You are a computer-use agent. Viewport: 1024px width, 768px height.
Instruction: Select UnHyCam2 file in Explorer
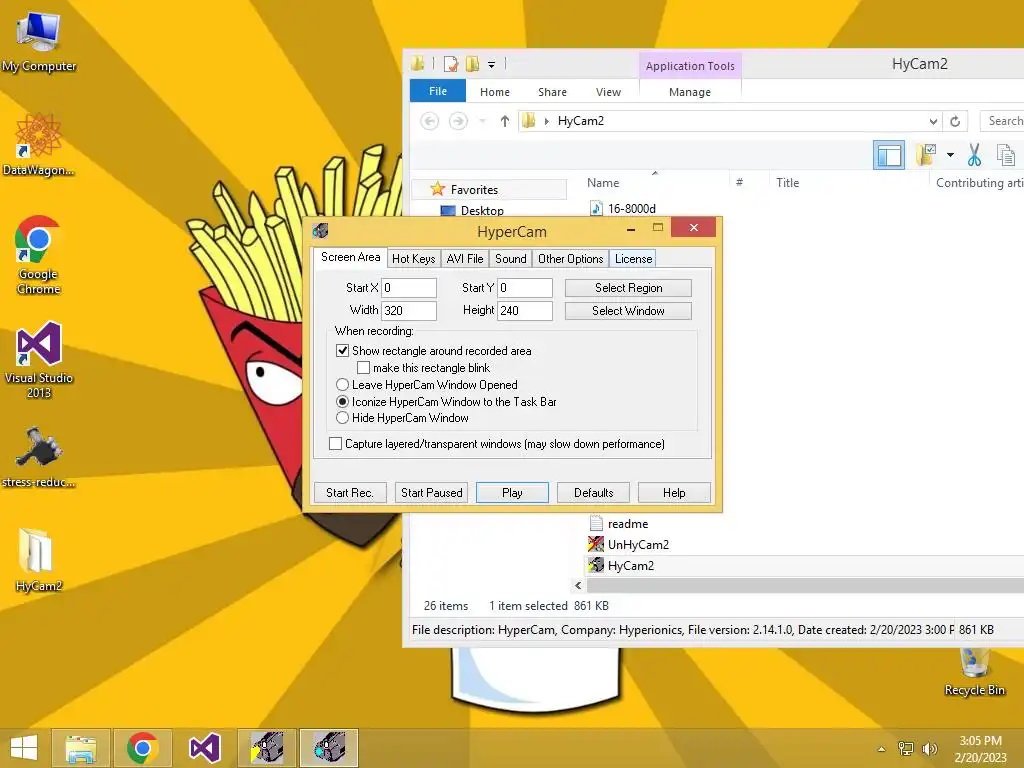[x=630, y=545]
